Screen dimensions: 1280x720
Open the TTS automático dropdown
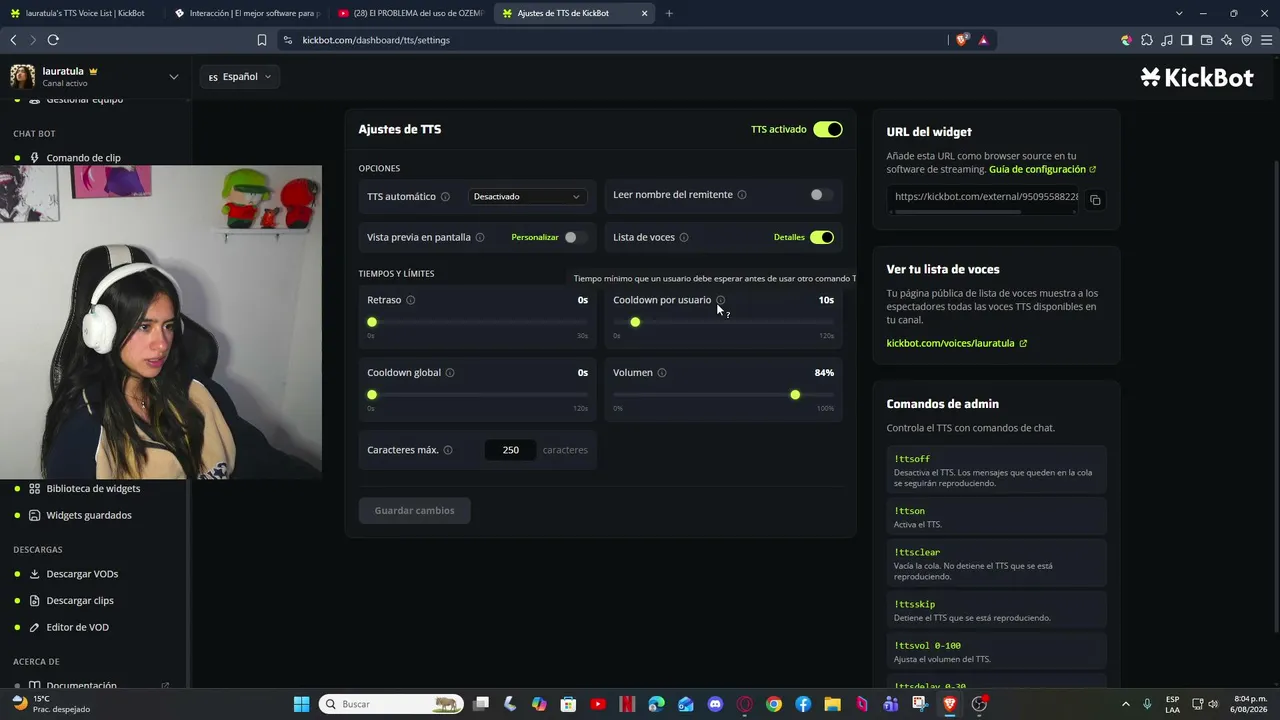point(527,197)
